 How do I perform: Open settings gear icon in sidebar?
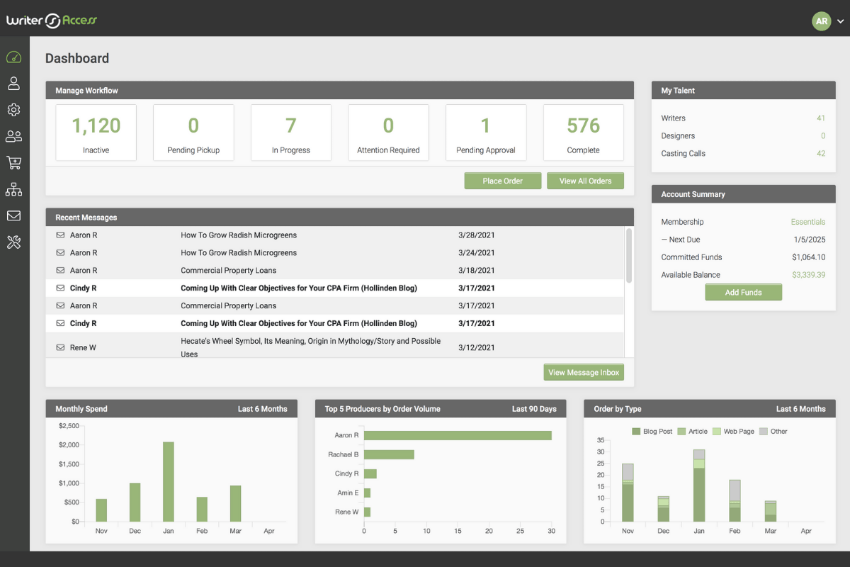coord(14,110)
